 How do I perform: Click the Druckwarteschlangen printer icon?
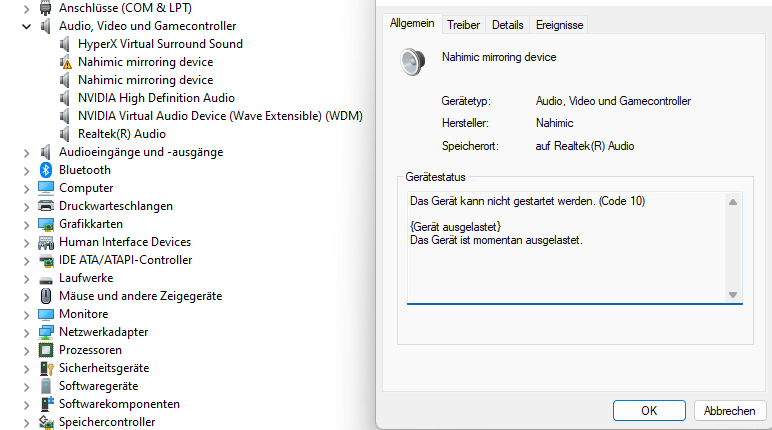coord(46,206)
